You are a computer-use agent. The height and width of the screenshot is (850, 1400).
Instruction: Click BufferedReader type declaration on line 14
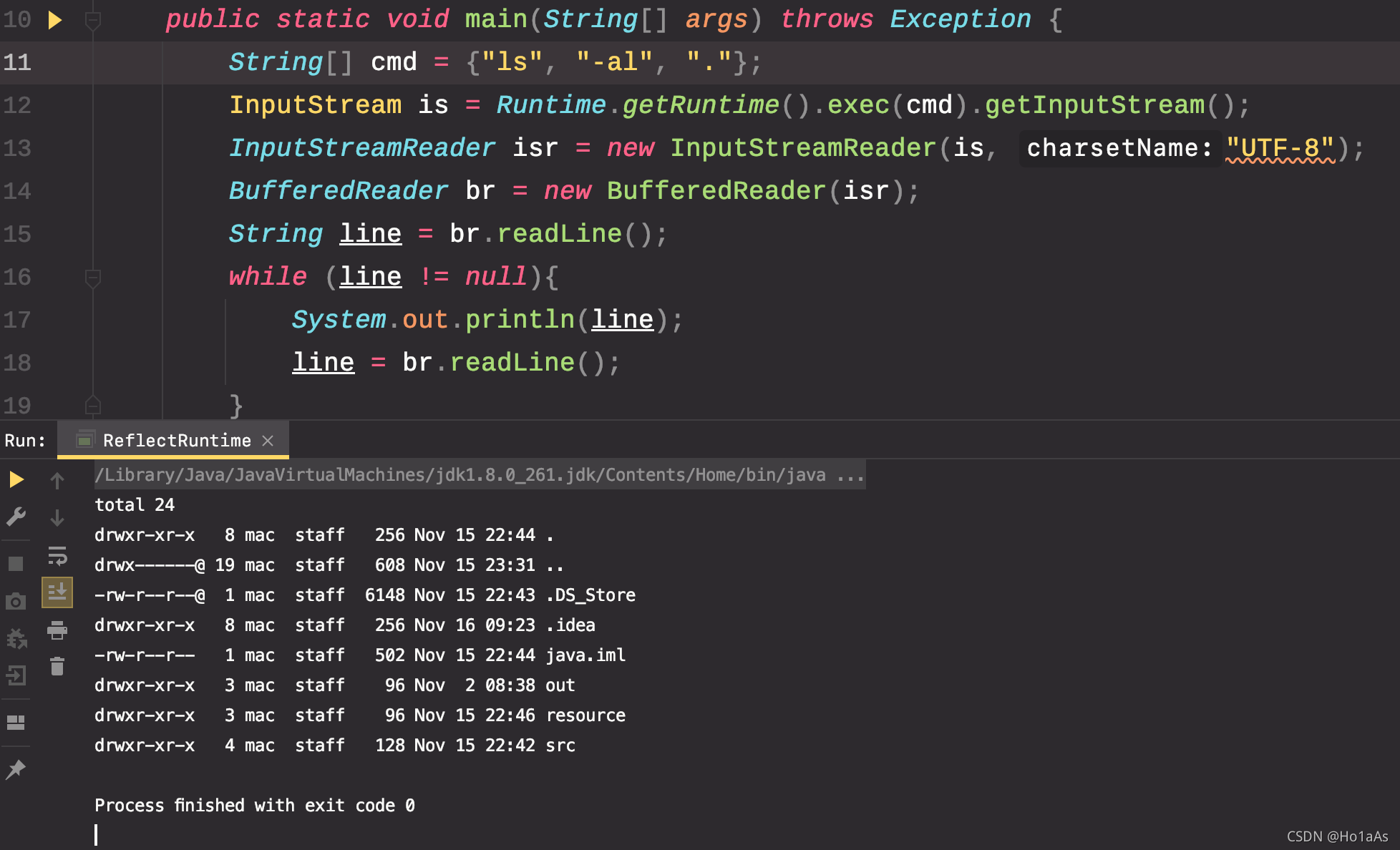(339, 191)
